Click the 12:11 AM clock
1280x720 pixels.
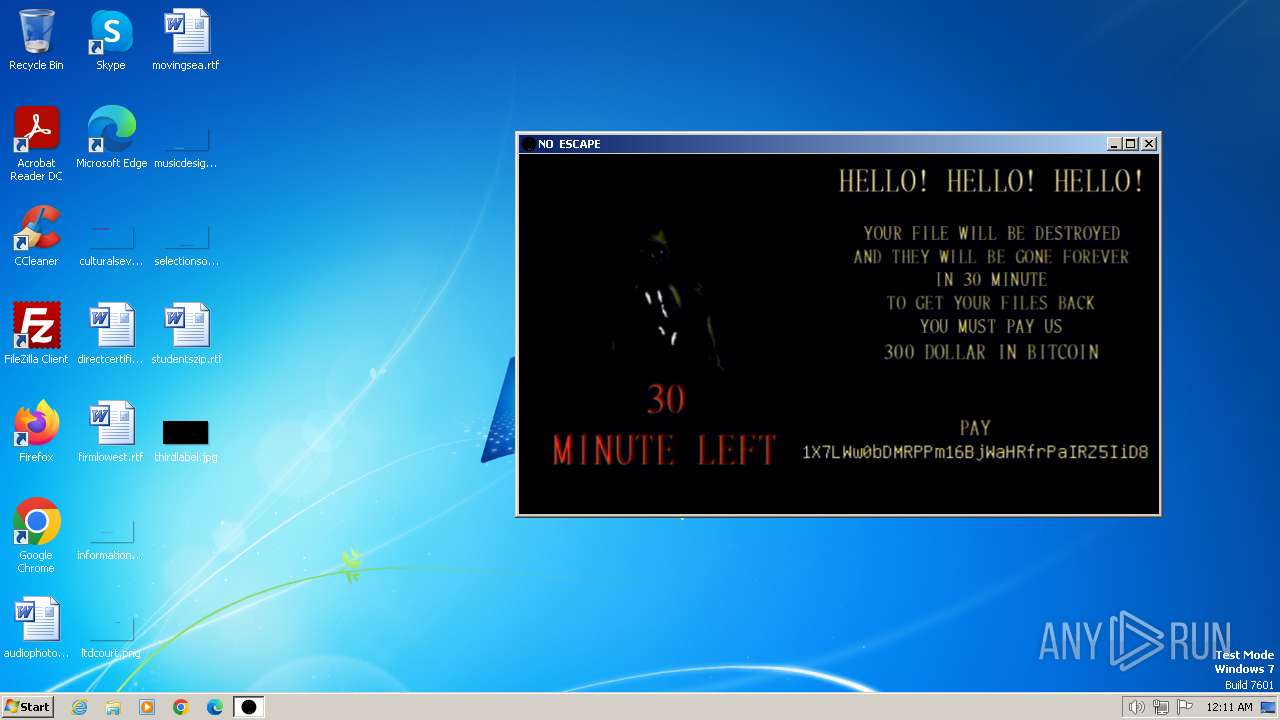(1229, 707)
